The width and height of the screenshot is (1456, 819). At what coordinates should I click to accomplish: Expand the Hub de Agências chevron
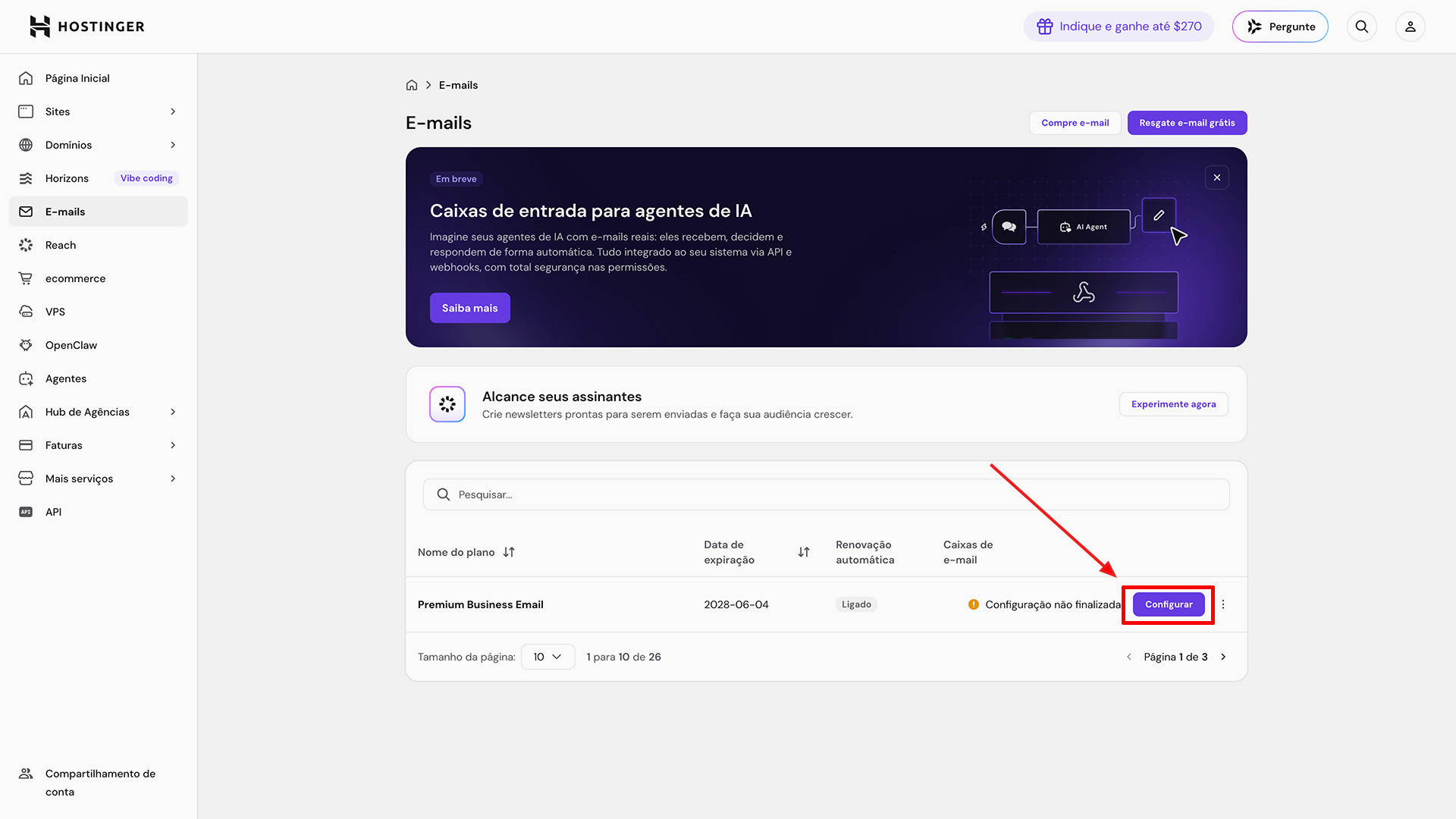[173, 412]
